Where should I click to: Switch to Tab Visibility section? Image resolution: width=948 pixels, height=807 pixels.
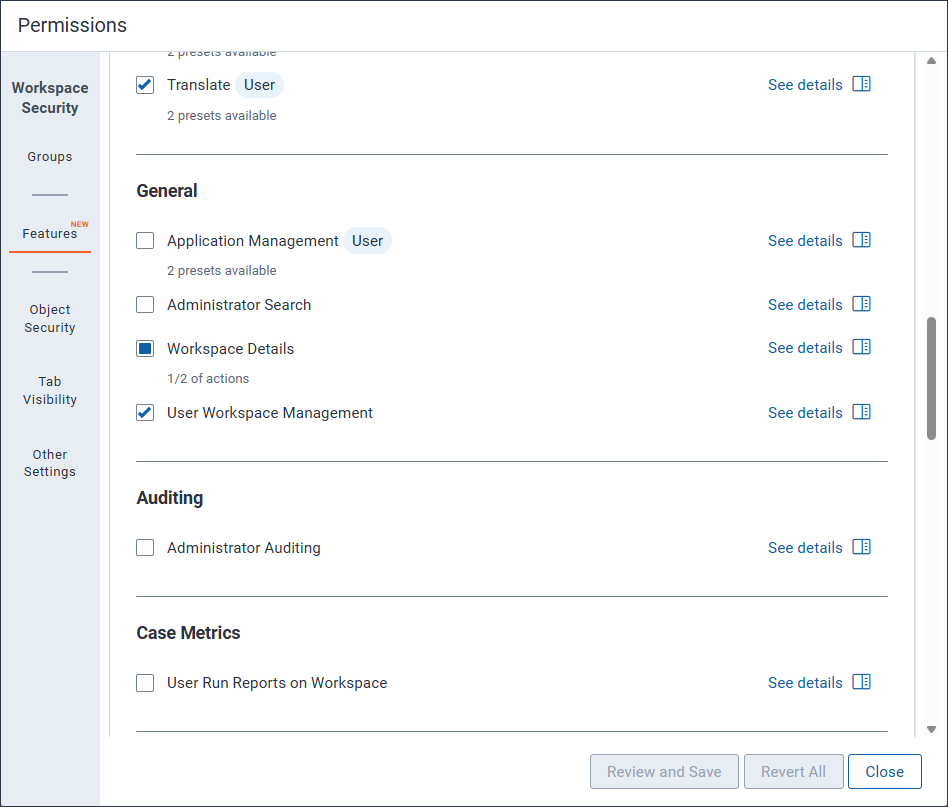click(50, 391)
